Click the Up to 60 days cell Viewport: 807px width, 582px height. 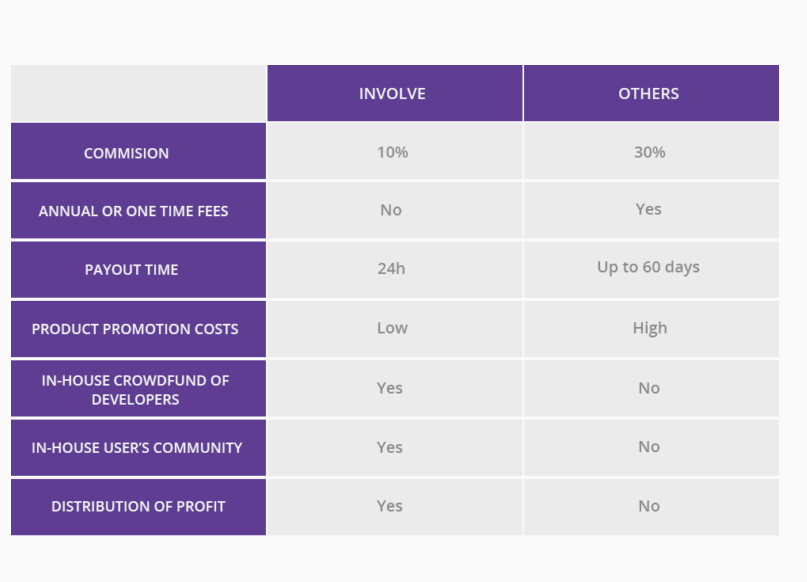[x=651, y=270]
